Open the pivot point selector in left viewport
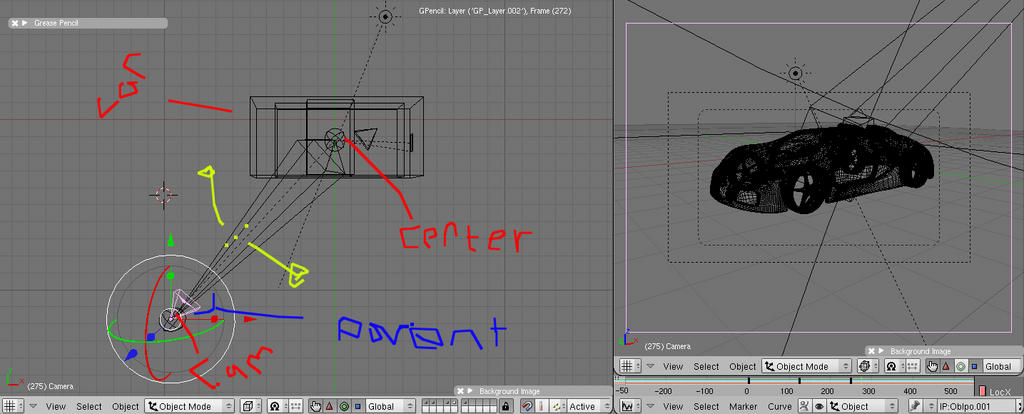1024x414 pixels. [x=278, y=406]
